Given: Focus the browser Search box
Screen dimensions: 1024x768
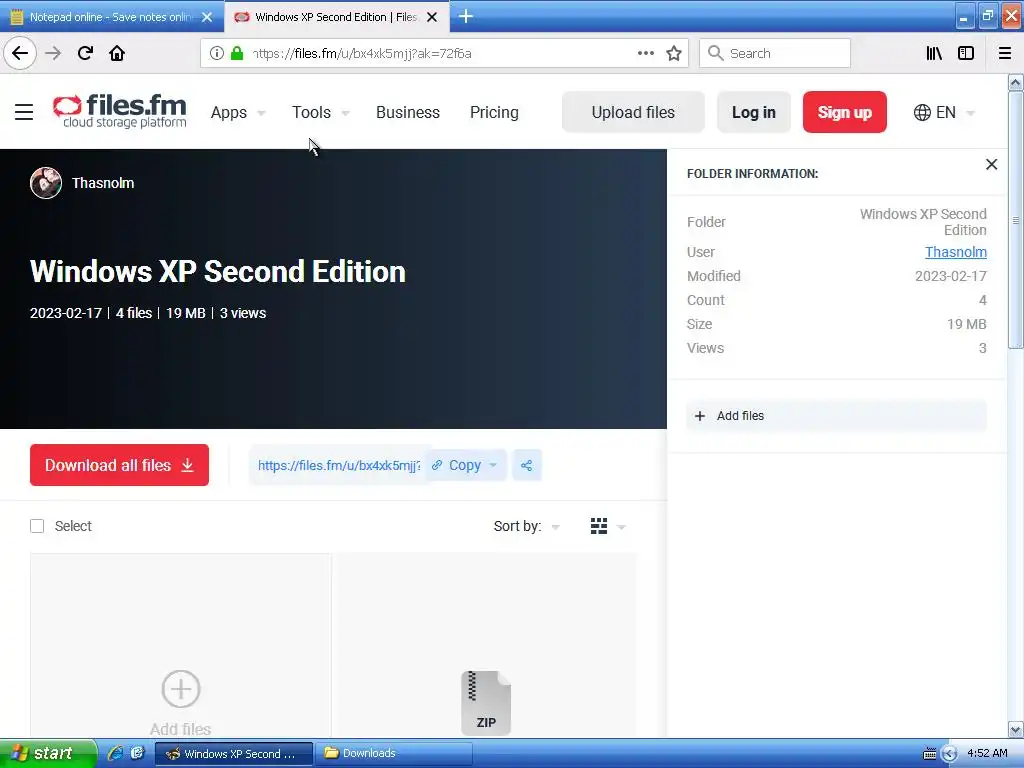Looking at the screenshot, I should [775, 54].
